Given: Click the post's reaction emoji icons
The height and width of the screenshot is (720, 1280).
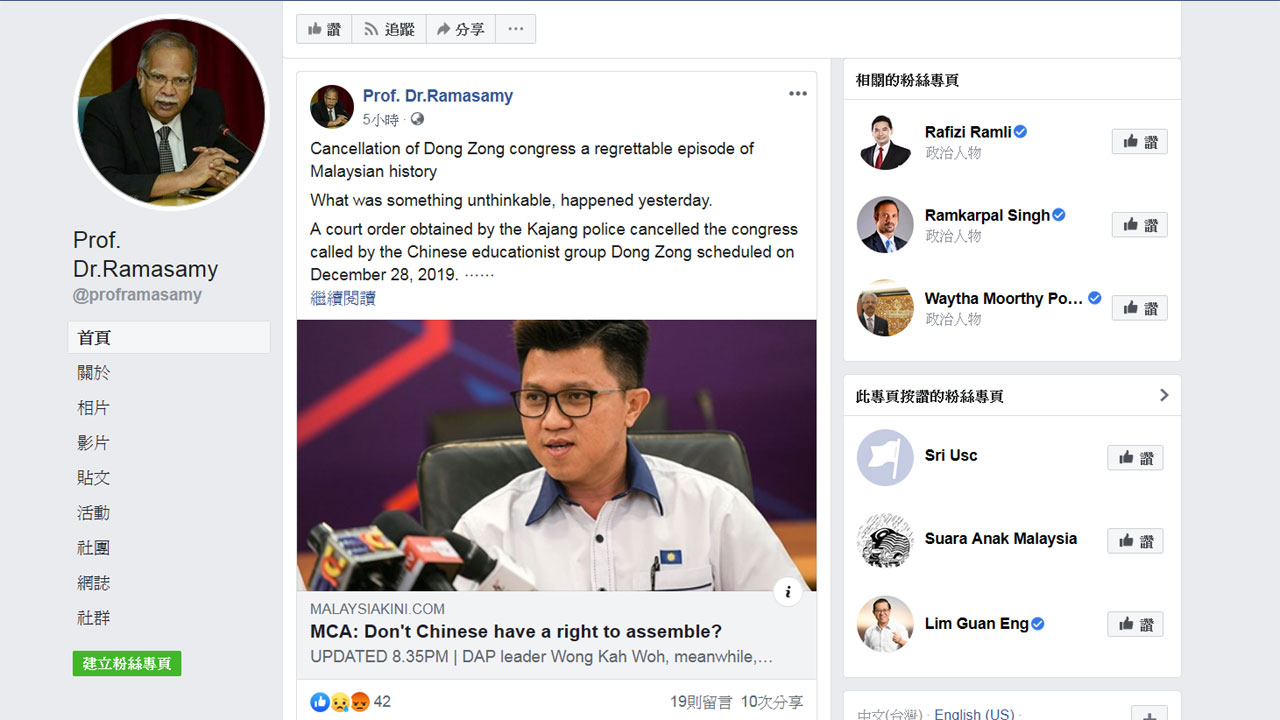Looking at the screenshot, I should point(340,702).
